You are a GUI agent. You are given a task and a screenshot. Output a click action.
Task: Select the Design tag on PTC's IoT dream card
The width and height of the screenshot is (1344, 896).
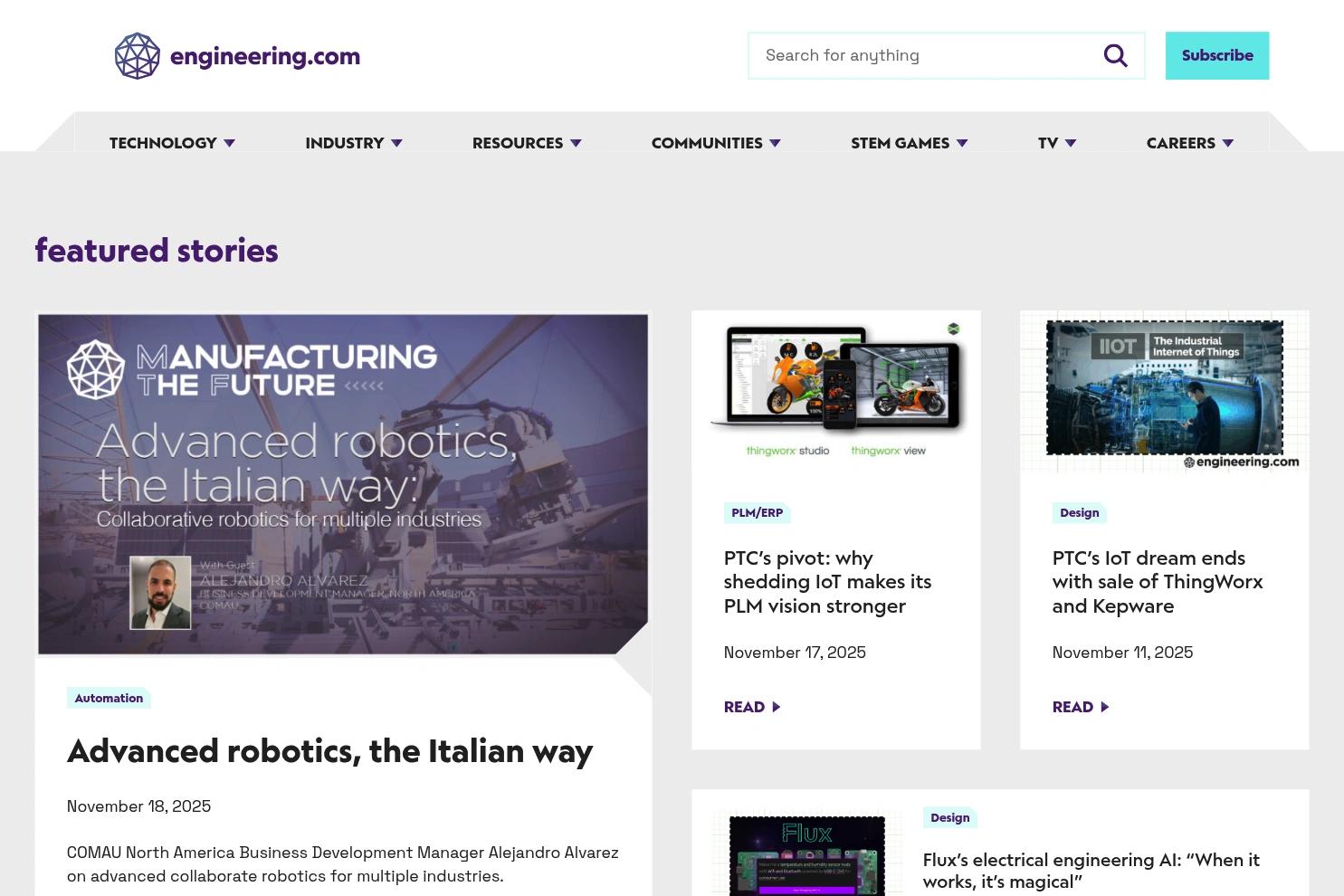coord(1080,513)
